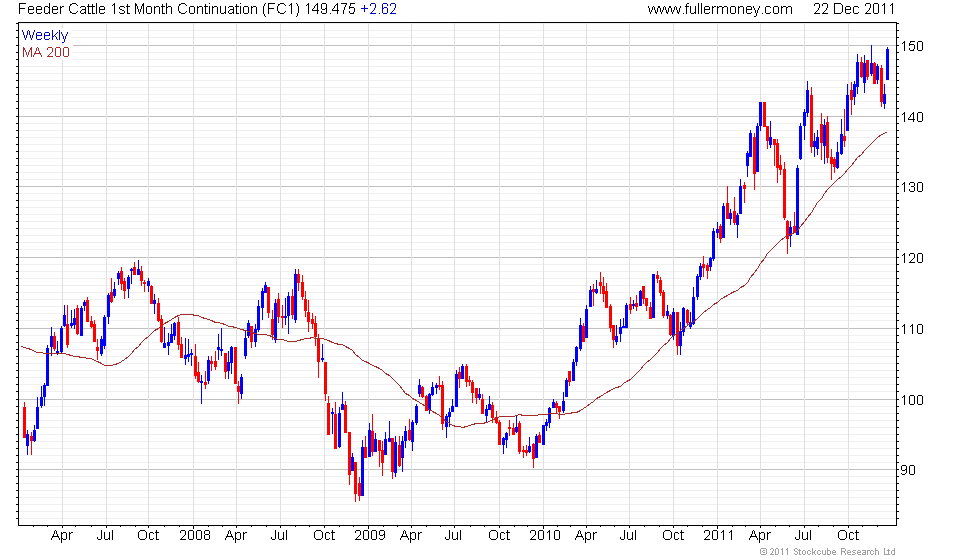Click the 2009 year label on the time axis
The image size is (980, 560).
[x=369, y=536]
